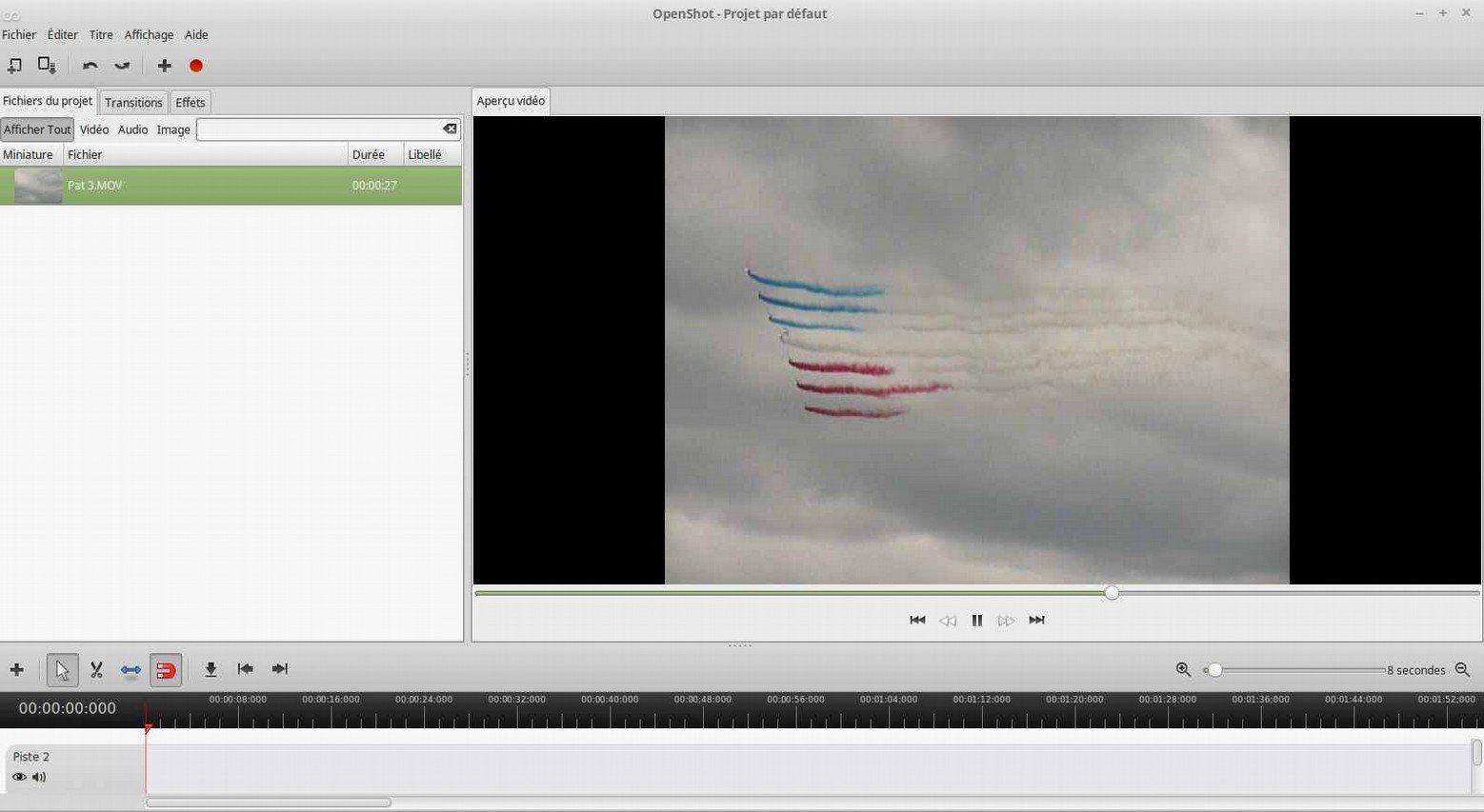Toggle visibility eye on Piste 2
This screenshot has height=812, width=1484.
(x=19, y=777)
